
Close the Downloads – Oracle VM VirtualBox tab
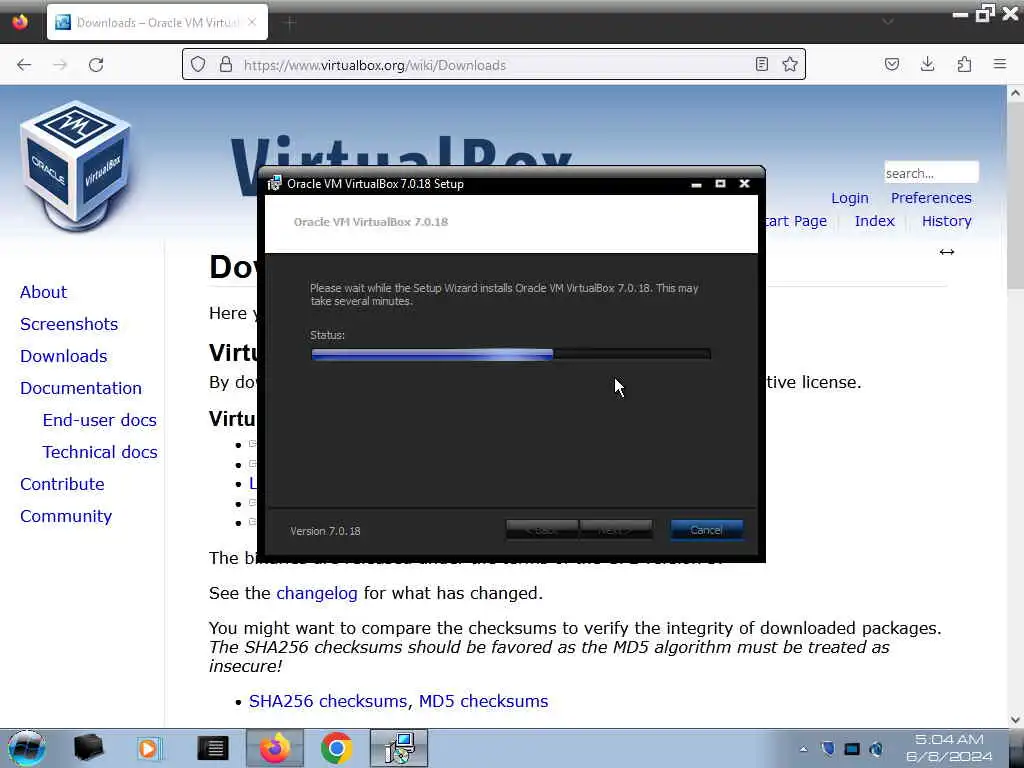coord(252,22)
